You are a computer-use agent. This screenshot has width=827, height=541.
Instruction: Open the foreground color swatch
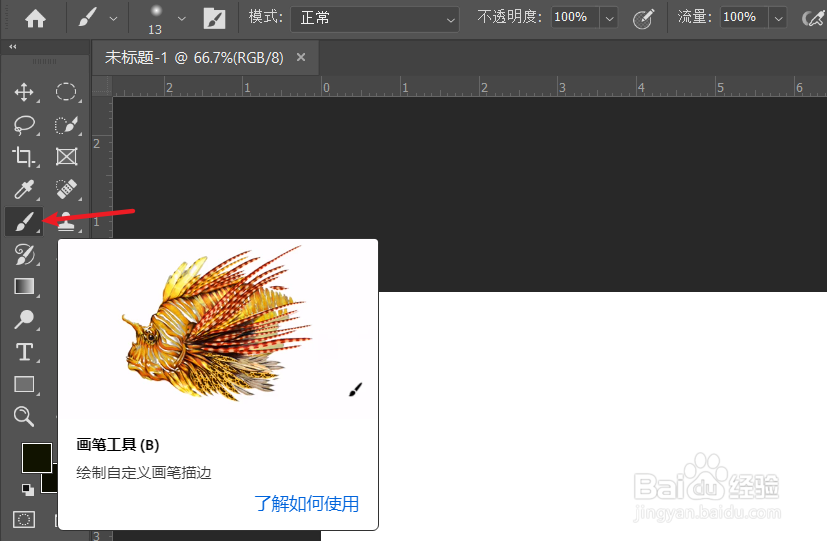point(37,458)
